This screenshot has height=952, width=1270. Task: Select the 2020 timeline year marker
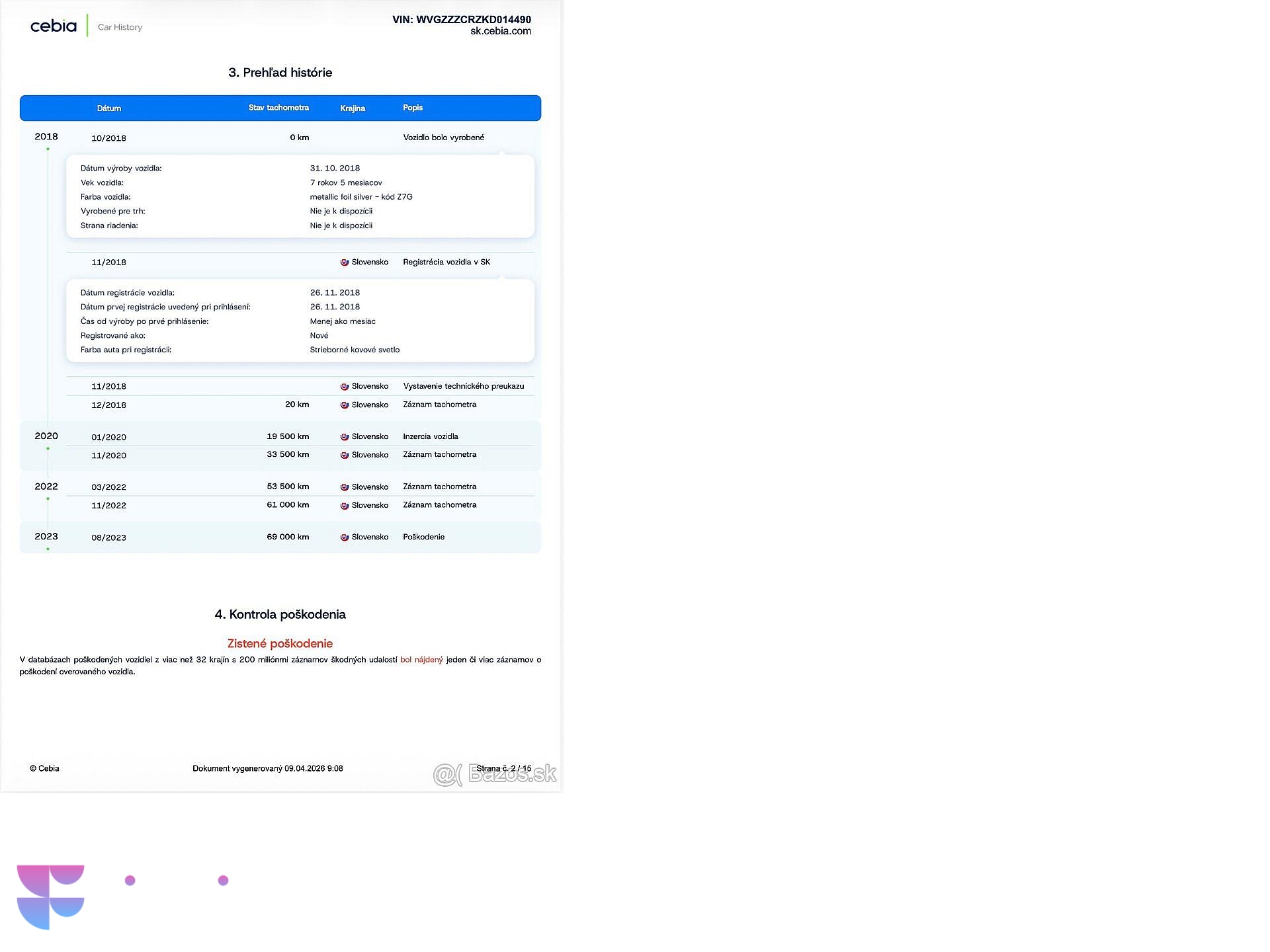click(x=46, y=436)
